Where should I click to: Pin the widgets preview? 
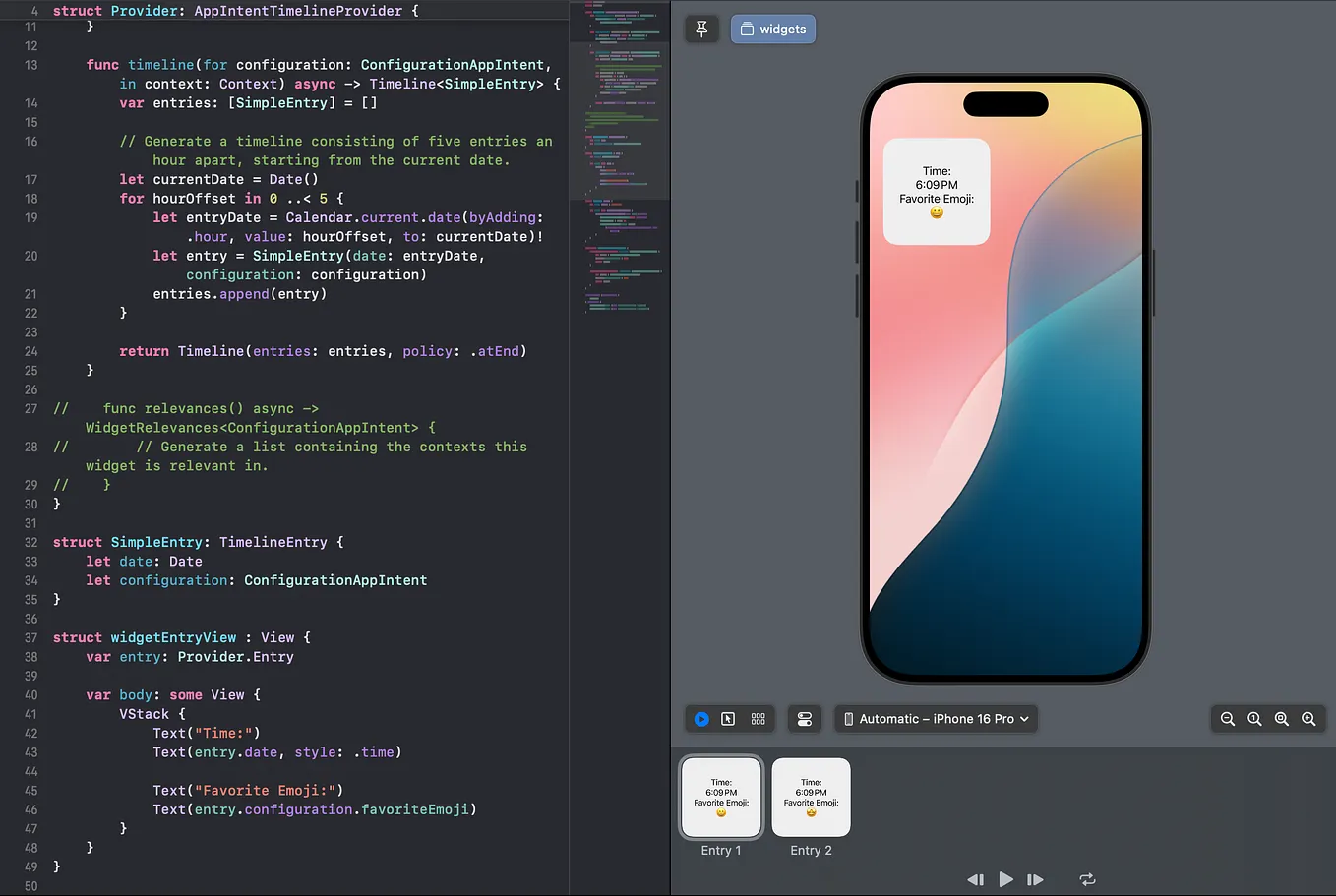click(x=701, y=29)
